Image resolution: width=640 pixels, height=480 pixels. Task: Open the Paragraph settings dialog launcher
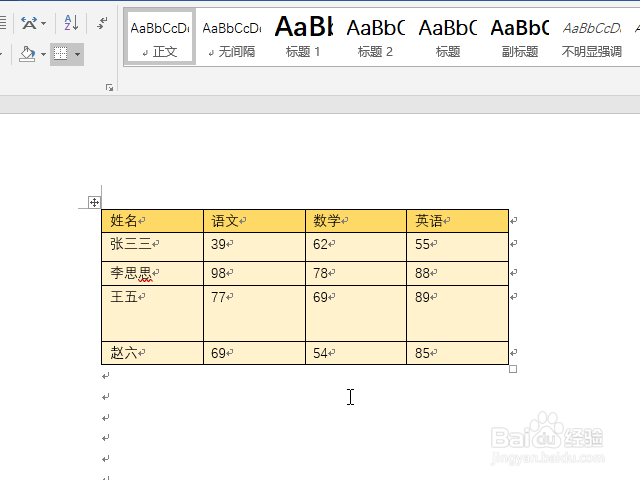(109, 87)
